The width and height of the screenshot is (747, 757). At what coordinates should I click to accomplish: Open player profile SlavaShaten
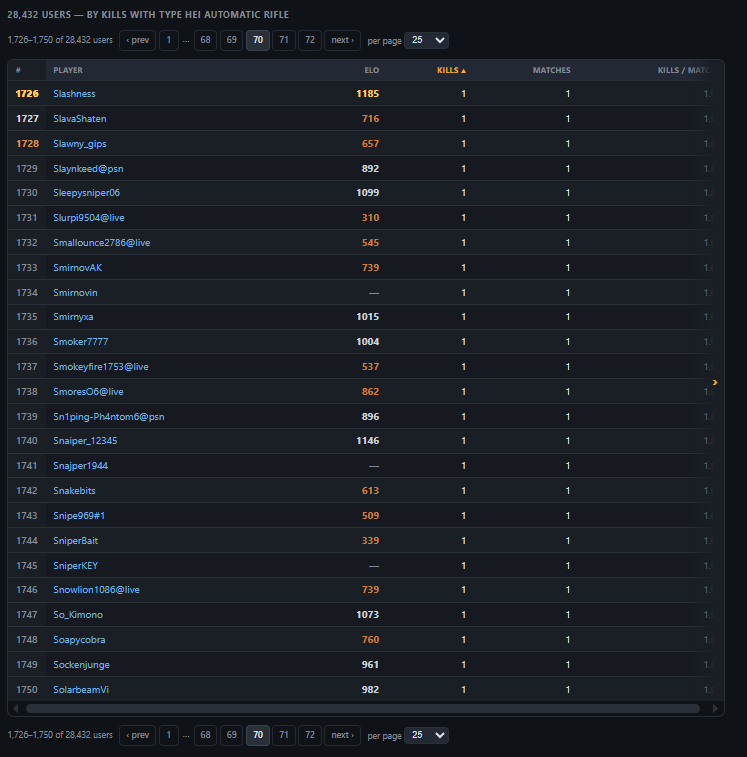tap(80, 119)
